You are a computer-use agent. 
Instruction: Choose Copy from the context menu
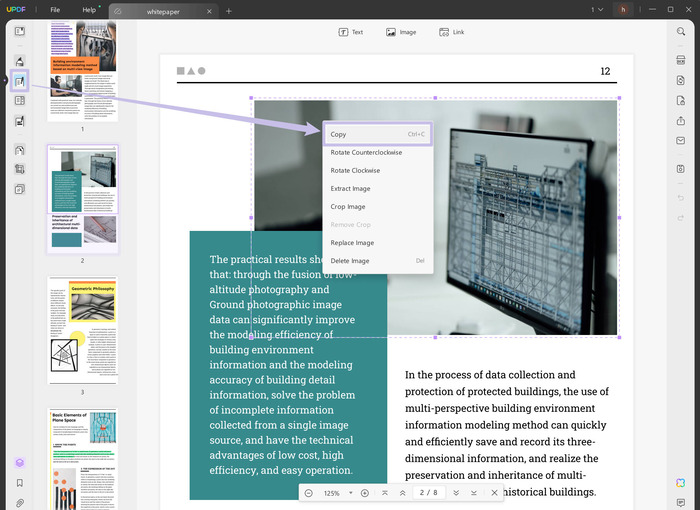[378, 134]
